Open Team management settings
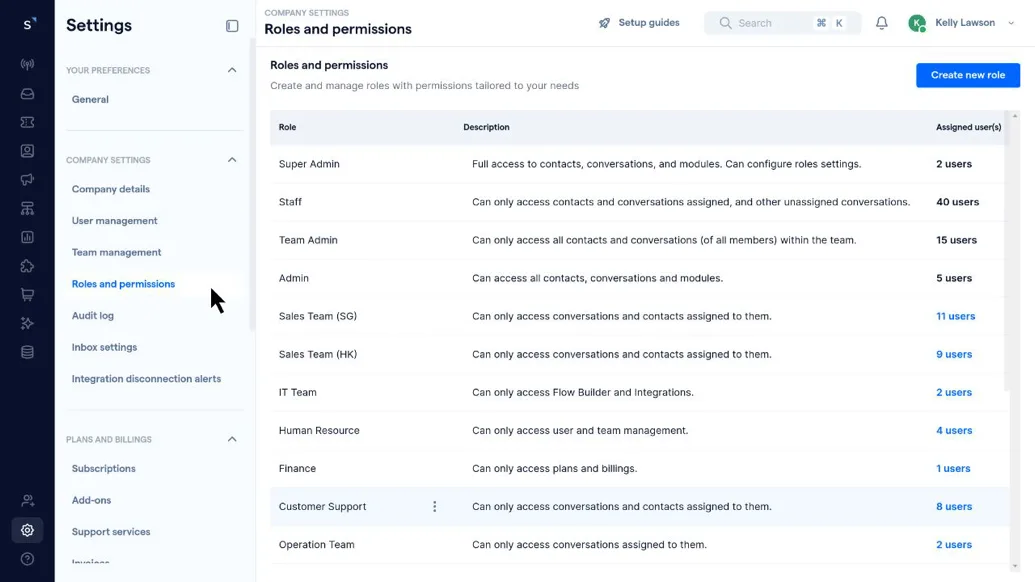This screenshot has width=1035, height=582. click(x=116, y=253)
